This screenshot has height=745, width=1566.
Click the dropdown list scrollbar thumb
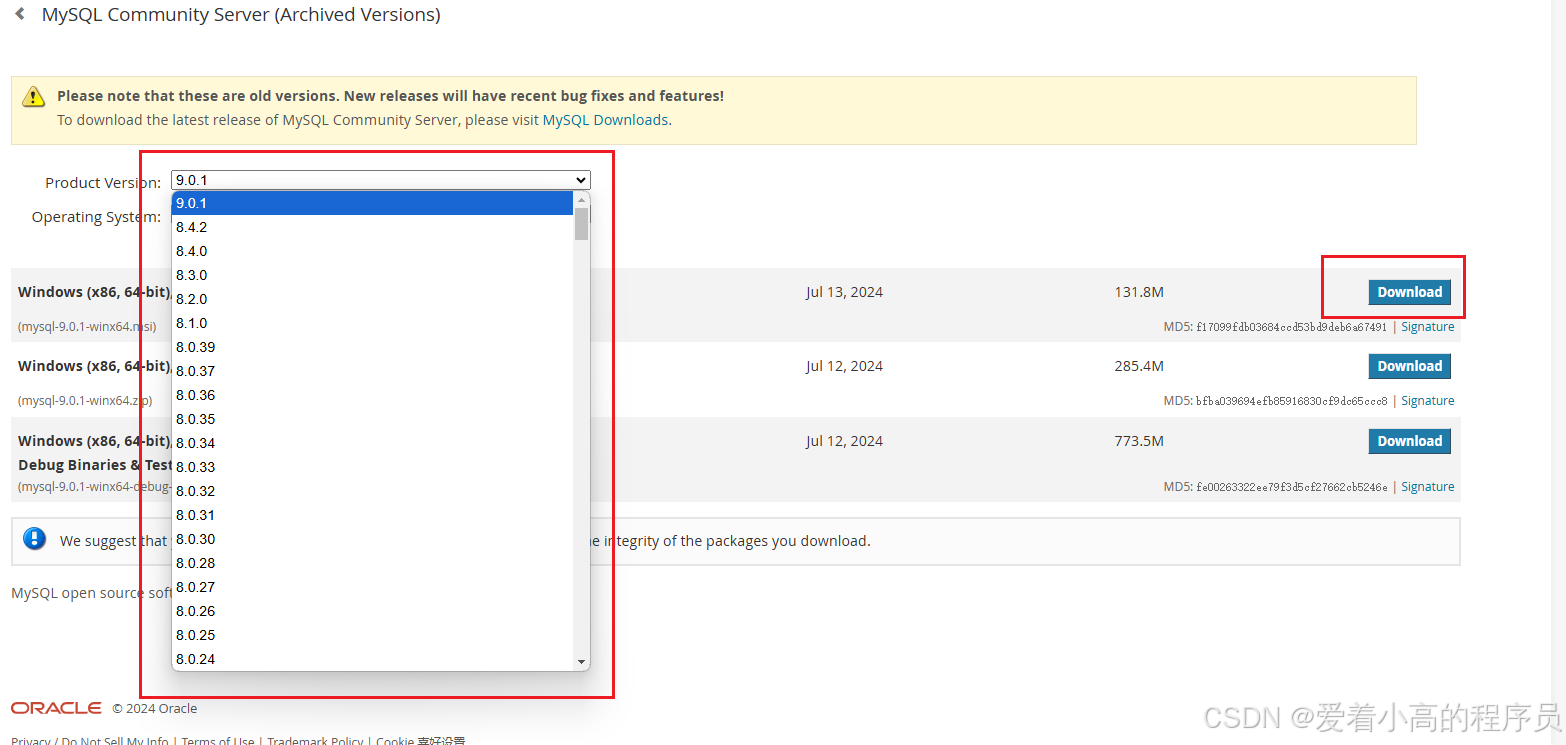(581, 224)
